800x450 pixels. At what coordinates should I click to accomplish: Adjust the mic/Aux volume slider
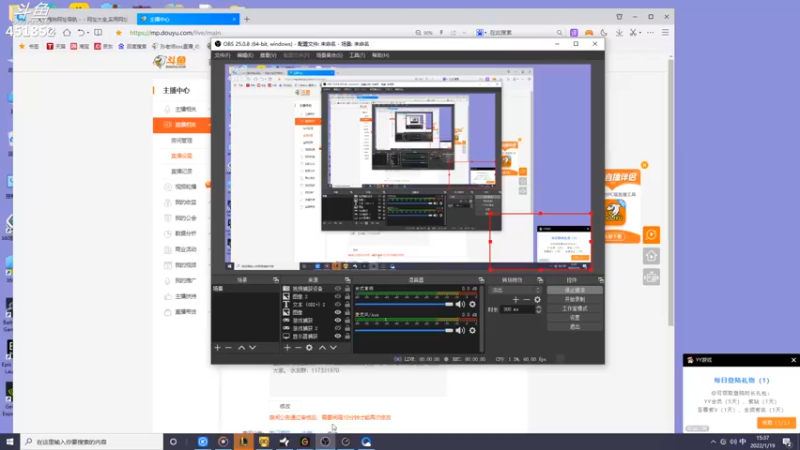click(x=404, y=330)
